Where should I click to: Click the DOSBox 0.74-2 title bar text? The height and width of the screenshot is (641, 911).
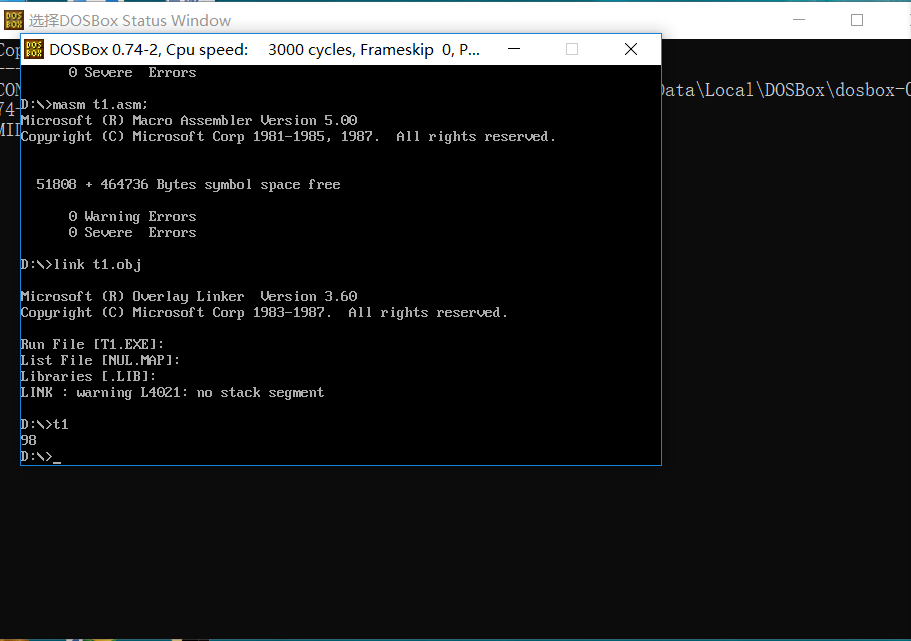264,50
